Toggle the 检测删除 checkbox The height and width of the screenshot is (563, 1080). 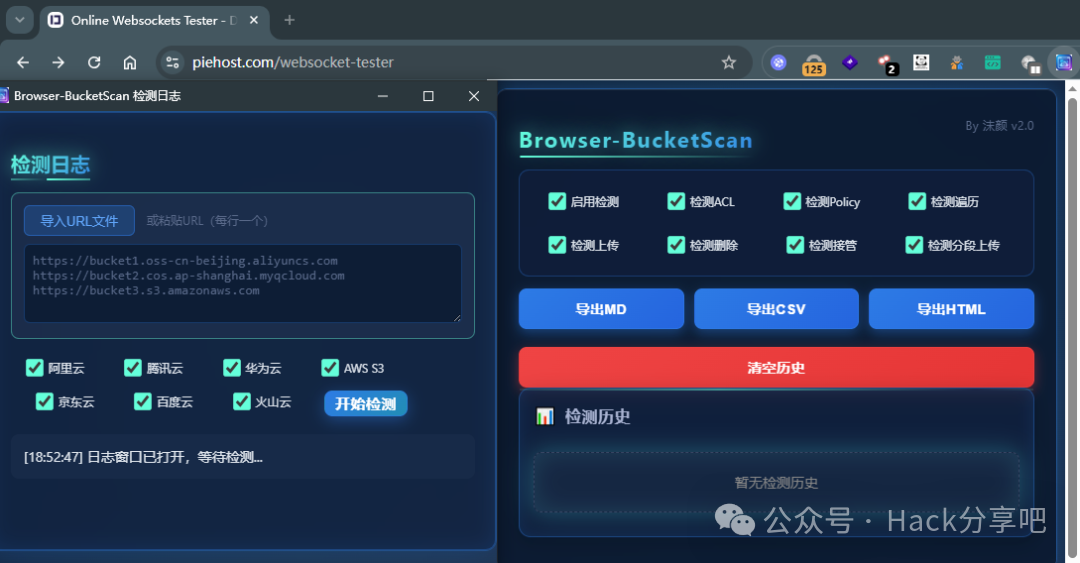(x=676, y=245)
